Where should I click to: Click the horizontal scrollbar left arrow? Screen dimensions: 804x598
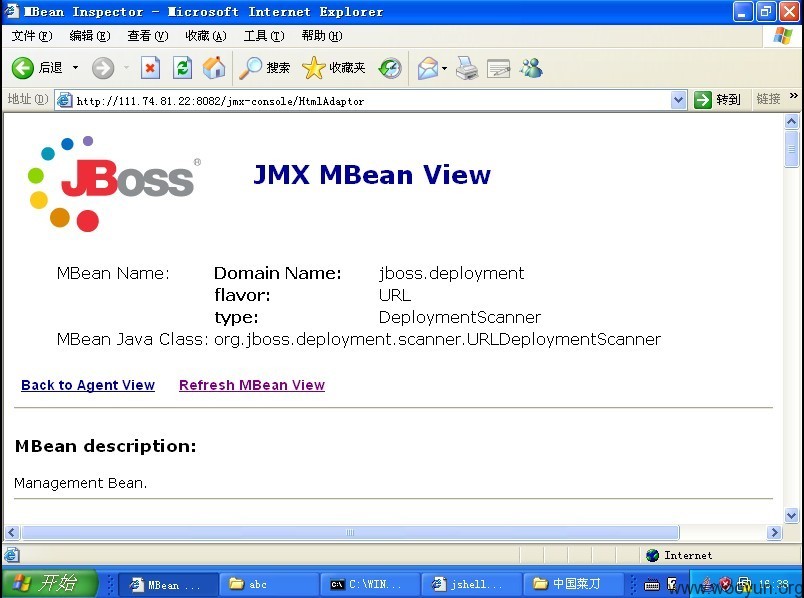click(12, 532)
